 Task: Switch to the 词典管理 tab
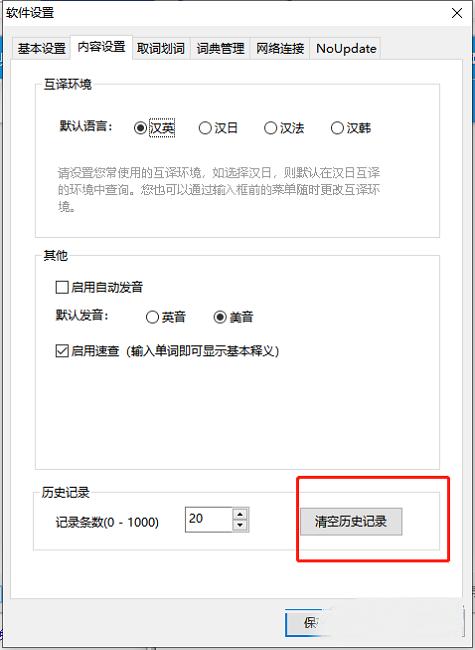pyautogui.click(x=220, y=49)
